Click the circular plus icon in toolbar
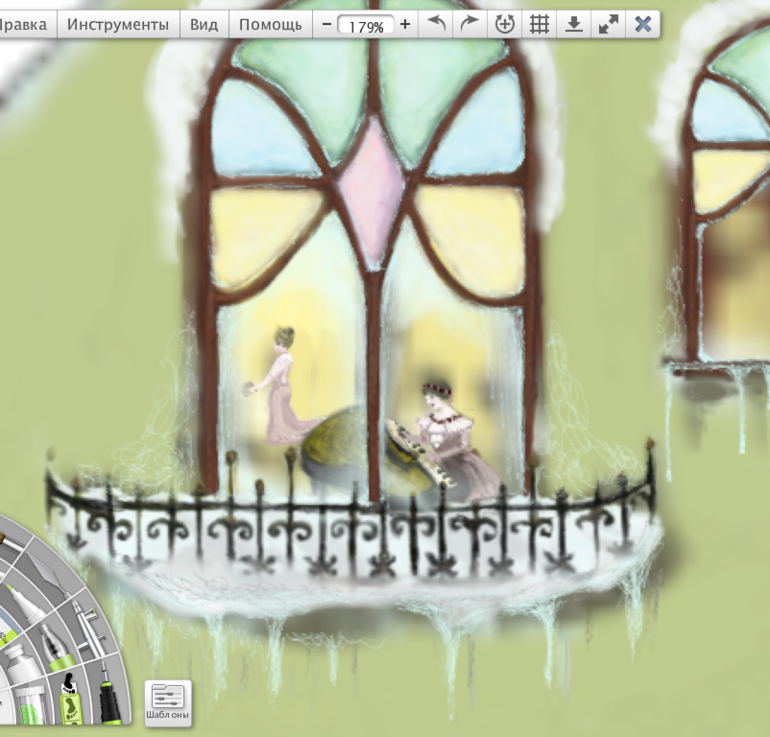This screenshot has height=737, width=770. [504, 25]
